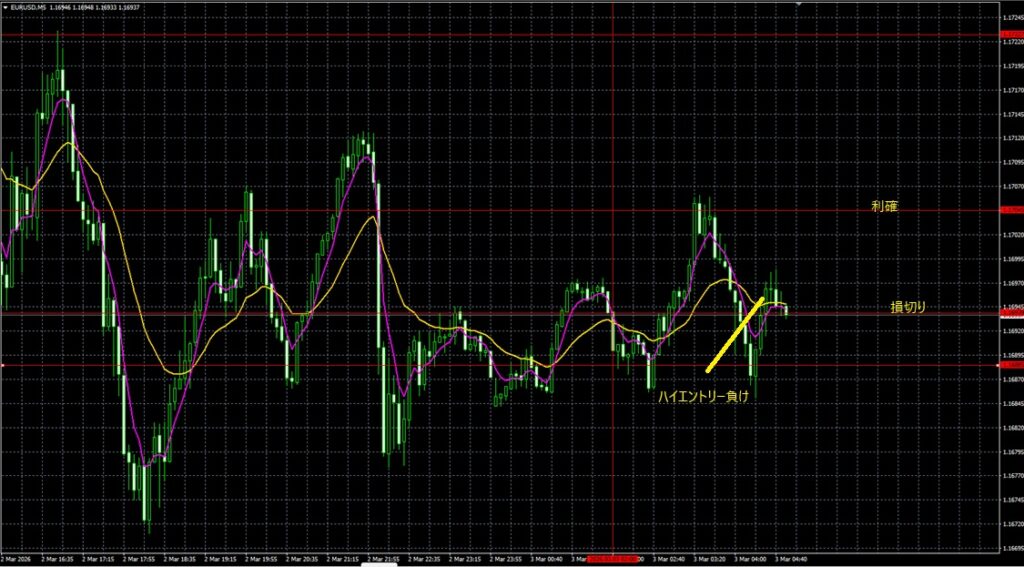Click the 1.17120 price axis label

[1012, 138]
